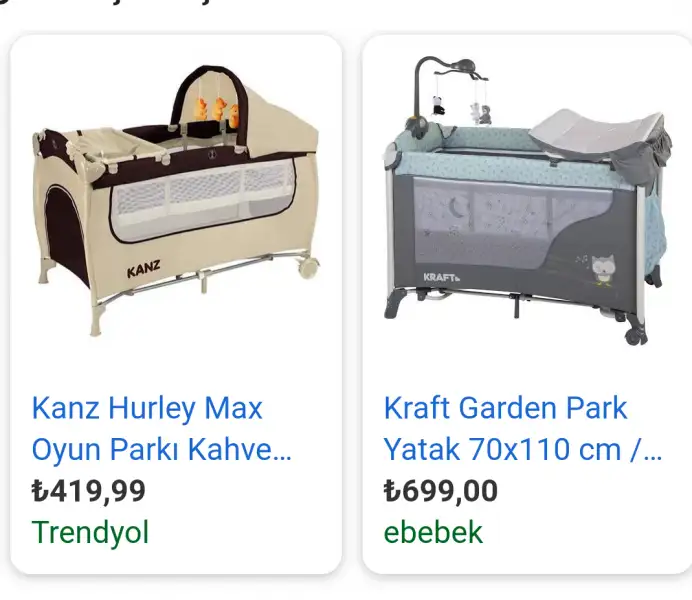The height and width of the screenshot is (600, 692).
Task: Click the wheels on the Kraft playpen
Action: [636, 336]
